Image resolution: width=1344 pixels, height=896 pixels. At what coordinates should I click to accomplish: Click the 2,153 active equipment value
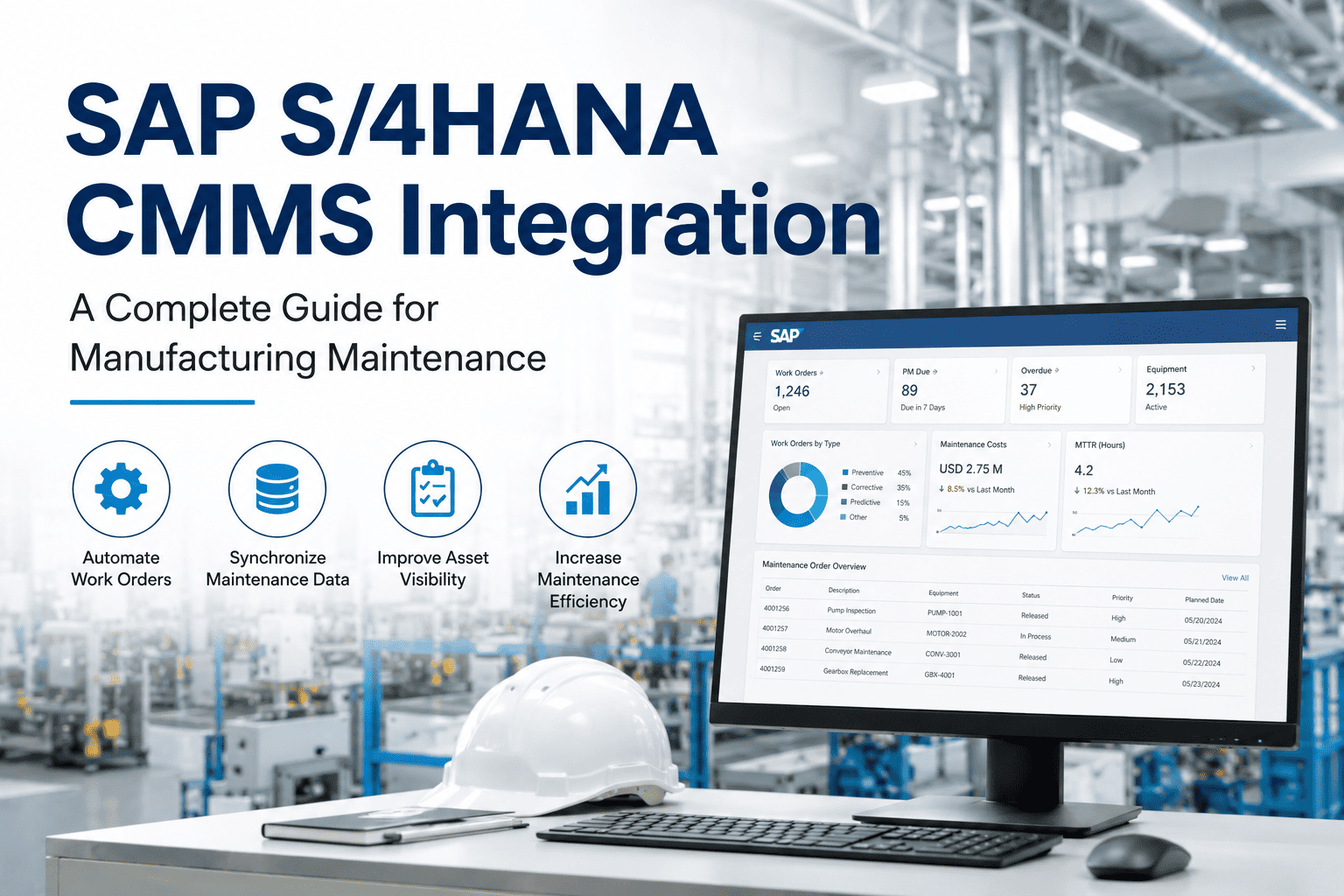click(1165, 388)
